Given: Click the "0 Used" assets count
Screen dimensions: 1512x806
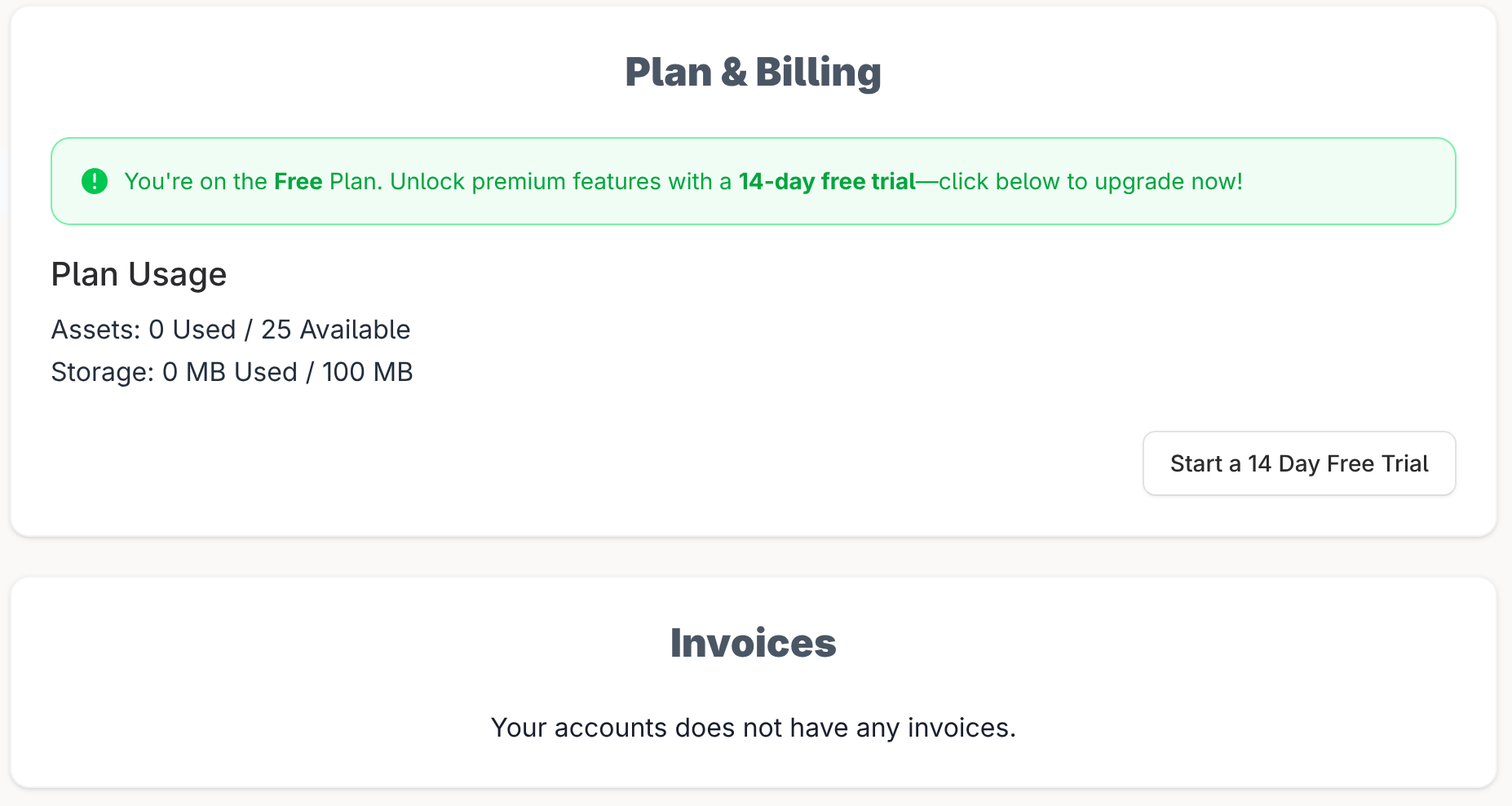Looking at the screenshot, I should pyautogui.click(x=192, y=330).
